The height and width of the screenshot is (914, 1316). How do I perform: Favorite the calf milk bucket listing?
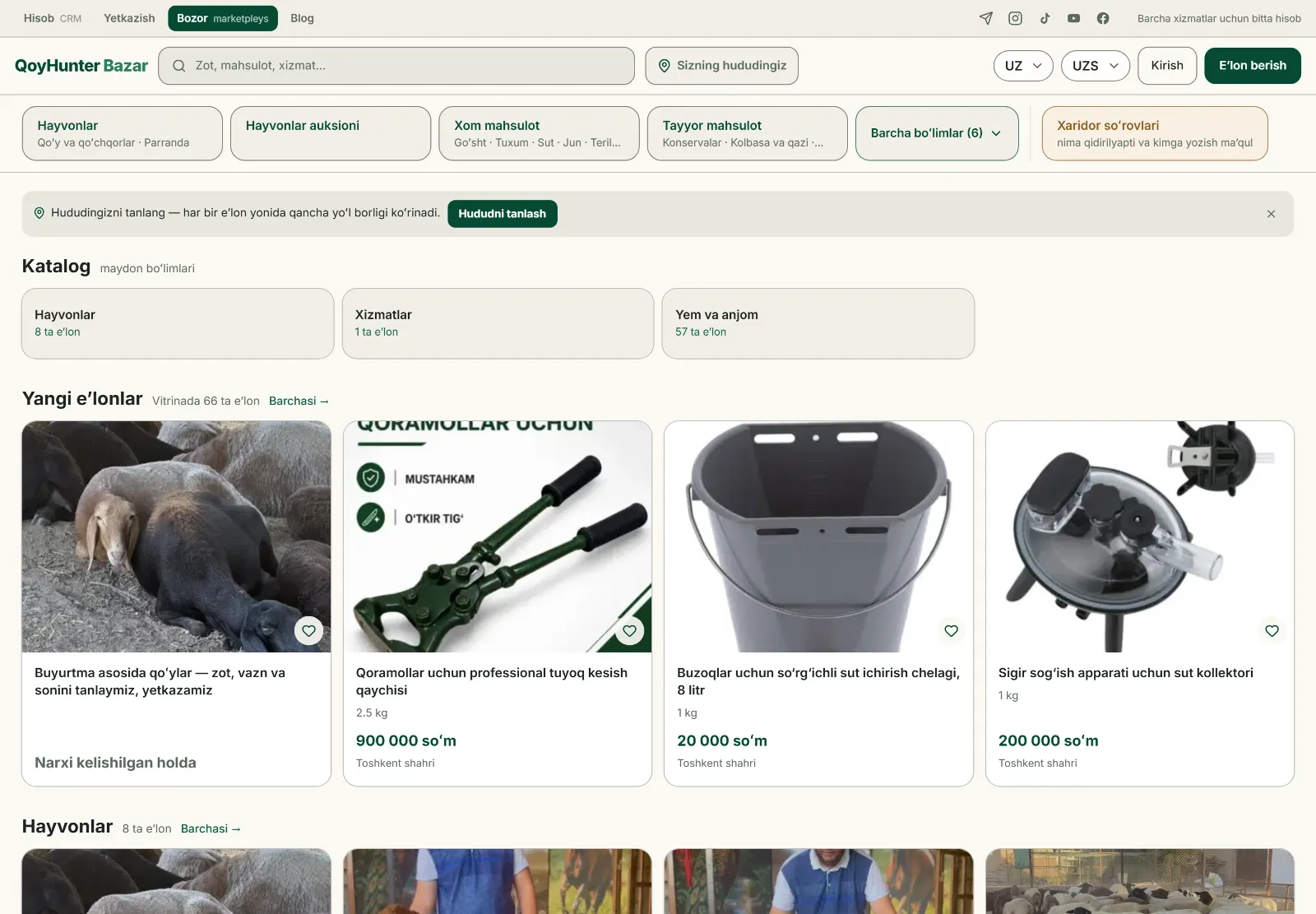coord(951,631)
